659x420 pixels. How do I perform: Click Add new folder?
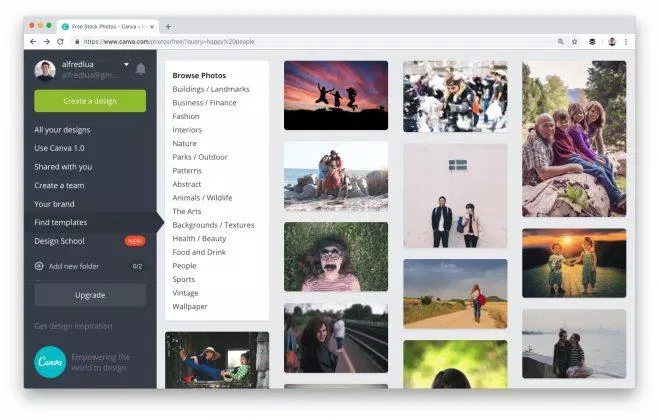(74, 266)
